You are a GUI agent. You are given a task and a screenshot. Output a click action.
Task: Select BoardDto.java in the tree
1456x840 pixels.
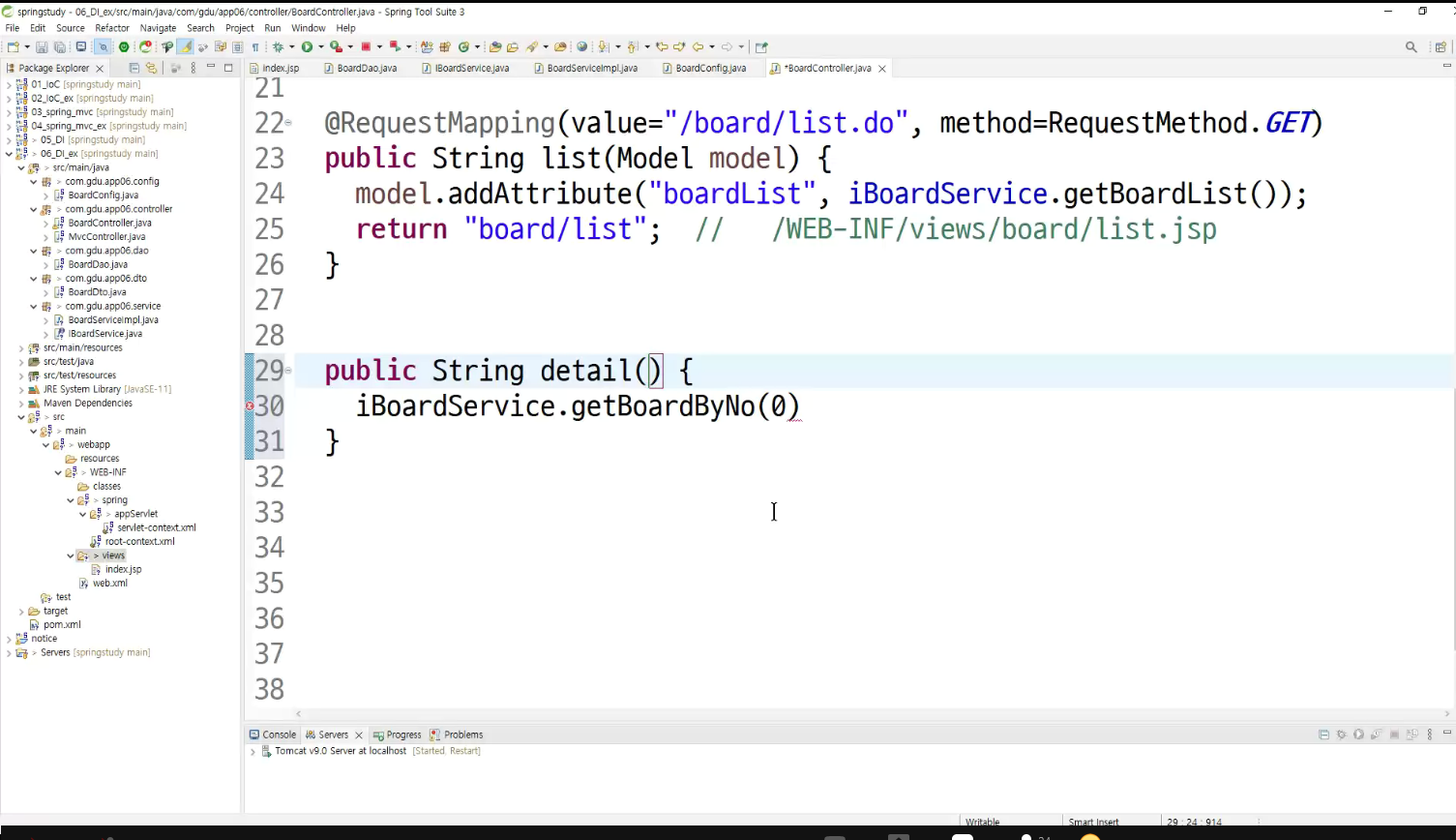coord(97,291)
